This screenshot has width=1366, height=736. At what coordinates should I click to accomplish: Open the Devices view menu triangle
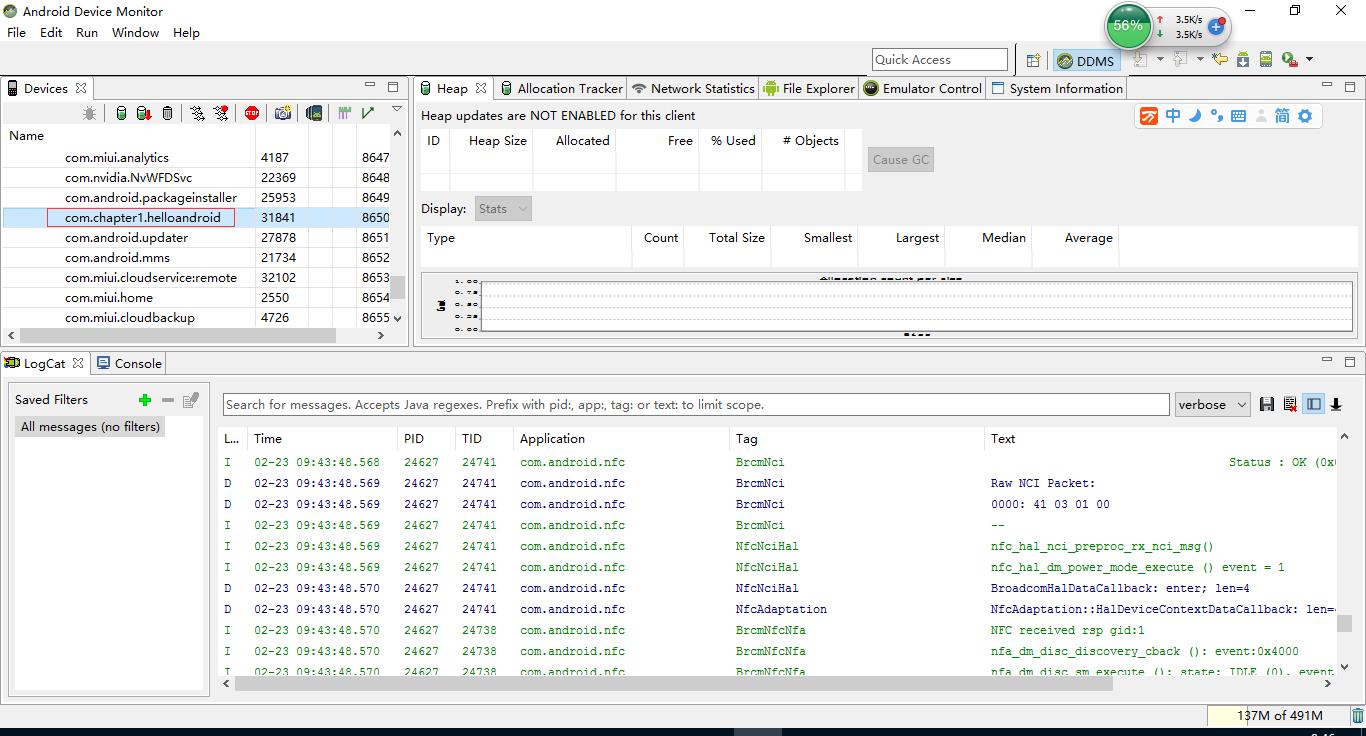(397, 109)
